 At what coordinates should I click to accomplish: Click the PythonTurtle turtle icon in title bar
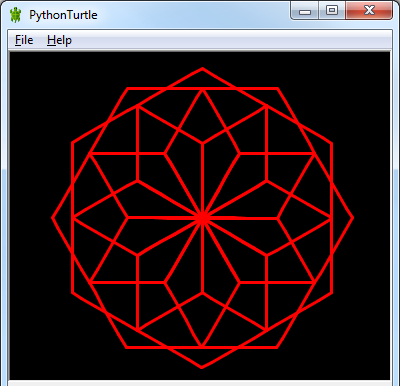(15, 15)
